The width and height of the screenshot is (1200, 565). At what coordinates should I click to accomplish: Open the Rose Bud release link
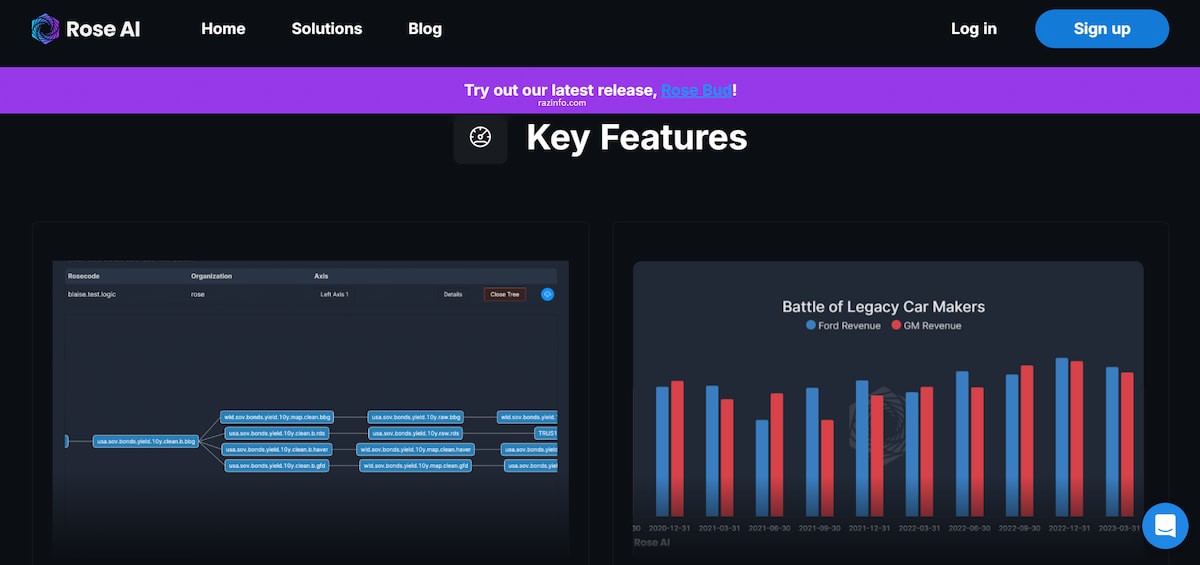[x=696, y=90]
